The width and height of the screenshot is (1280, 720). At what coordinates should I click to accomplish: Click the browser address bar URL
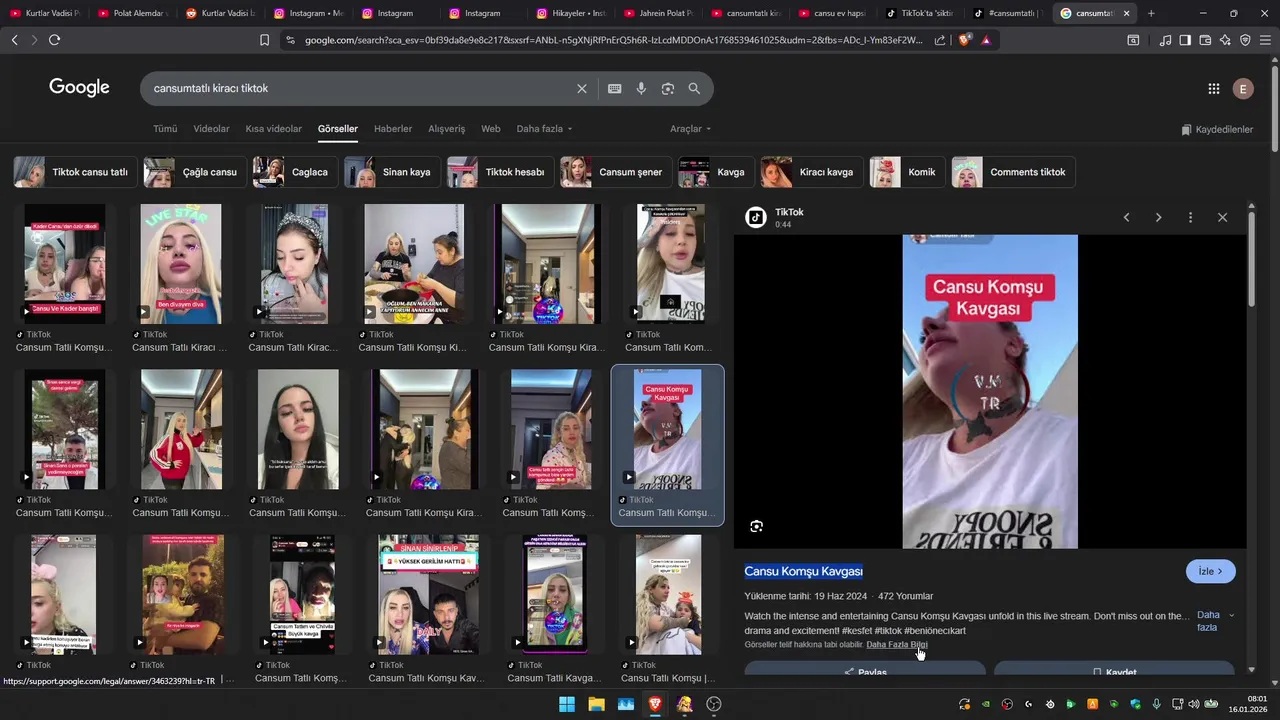point(612,40)
